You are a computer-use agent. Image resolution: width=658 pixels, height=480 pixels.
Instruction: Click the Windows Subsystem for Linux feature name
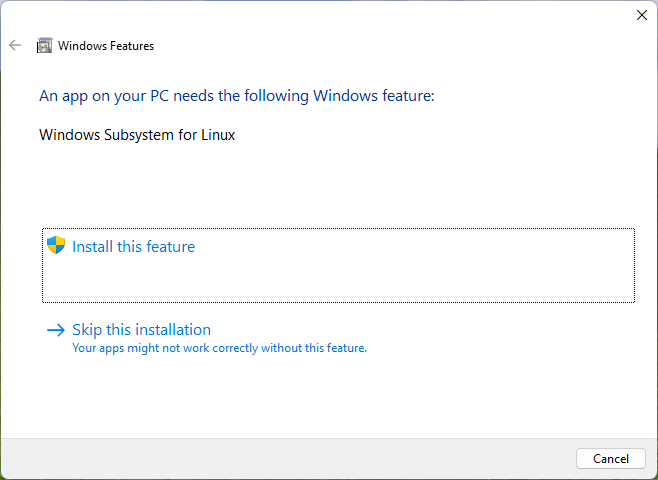(x=137, y=135)
